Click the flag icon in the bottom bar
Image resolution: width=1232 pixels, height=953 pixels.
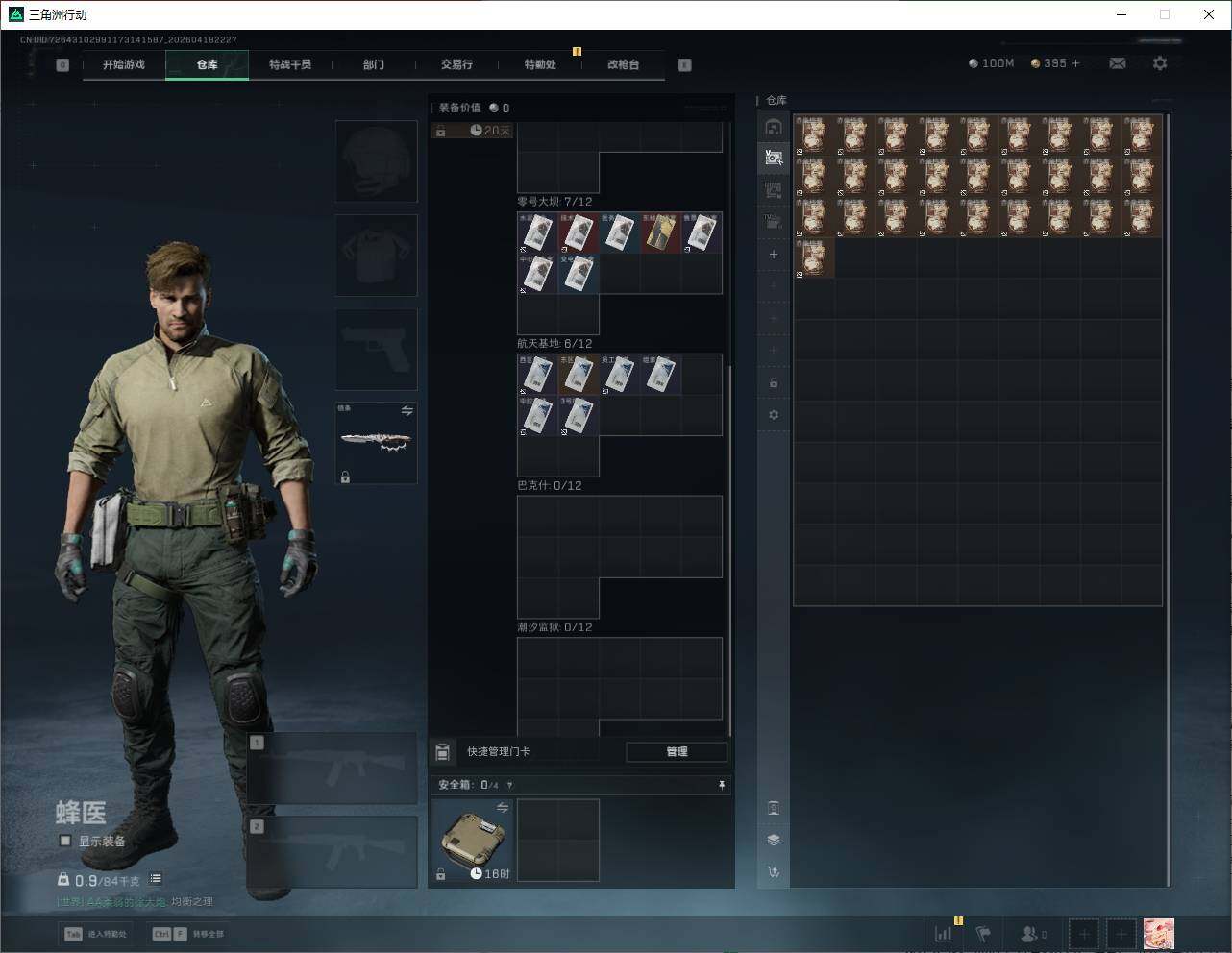coord(983,934)
